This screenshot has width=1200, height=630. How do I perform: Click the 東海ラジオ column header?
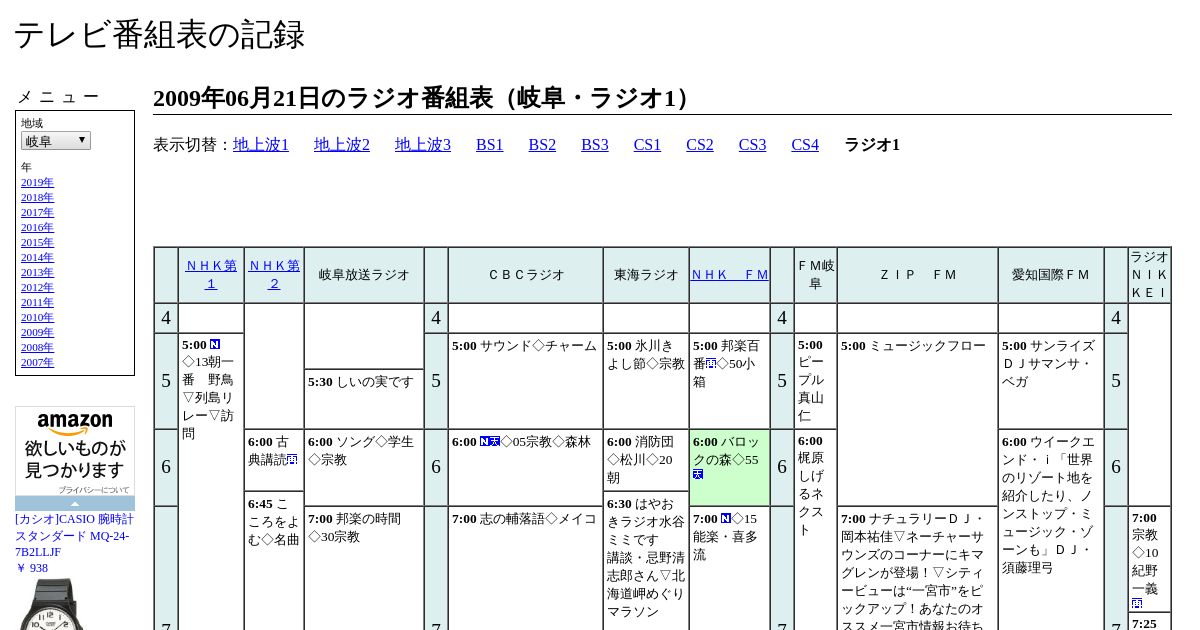646,275
